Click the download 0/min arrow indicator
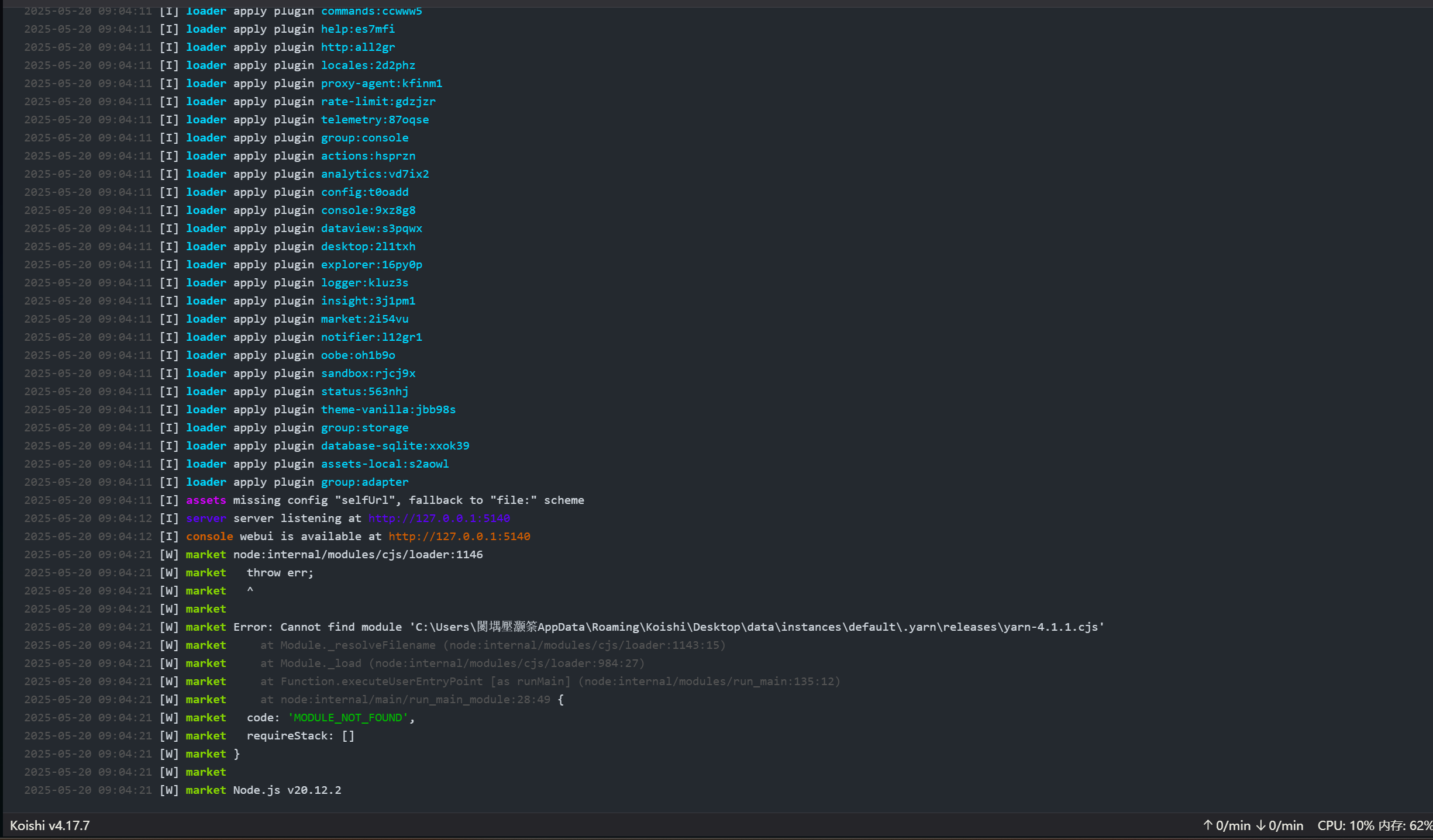 click(x=1279, y=825)
